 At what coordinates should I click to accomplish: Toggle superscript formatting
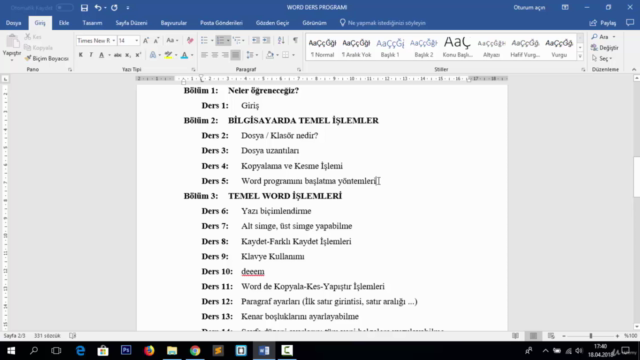tap(138, 55)
